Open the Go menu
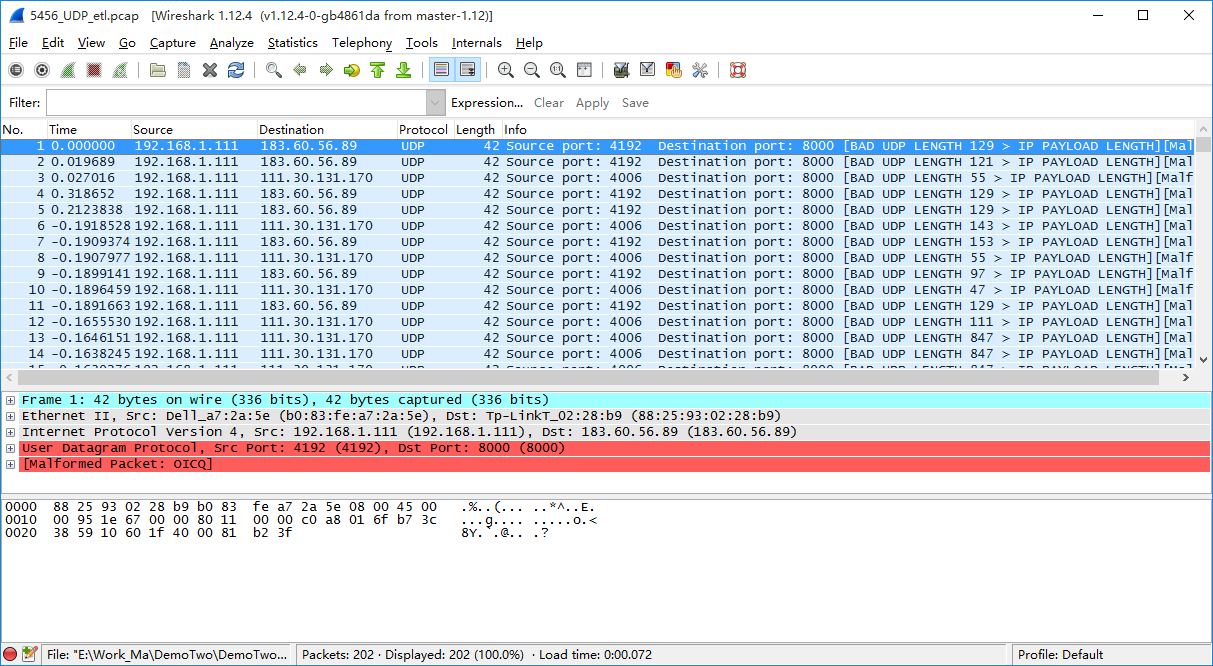This screenshot has width=1213, height=666. (127, 43)
